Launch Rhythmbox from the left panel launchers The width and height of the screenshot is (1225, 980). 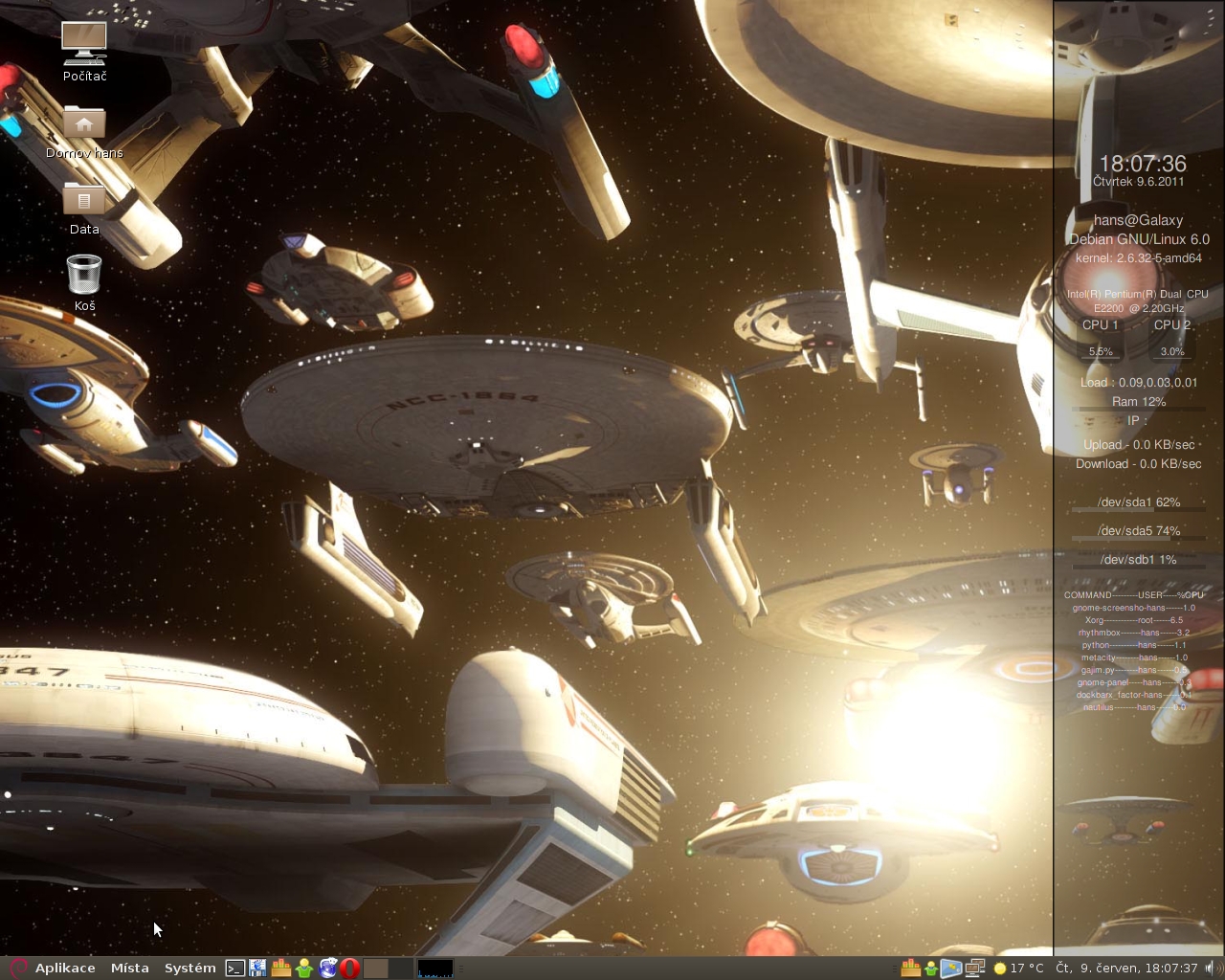pos(280,969)
